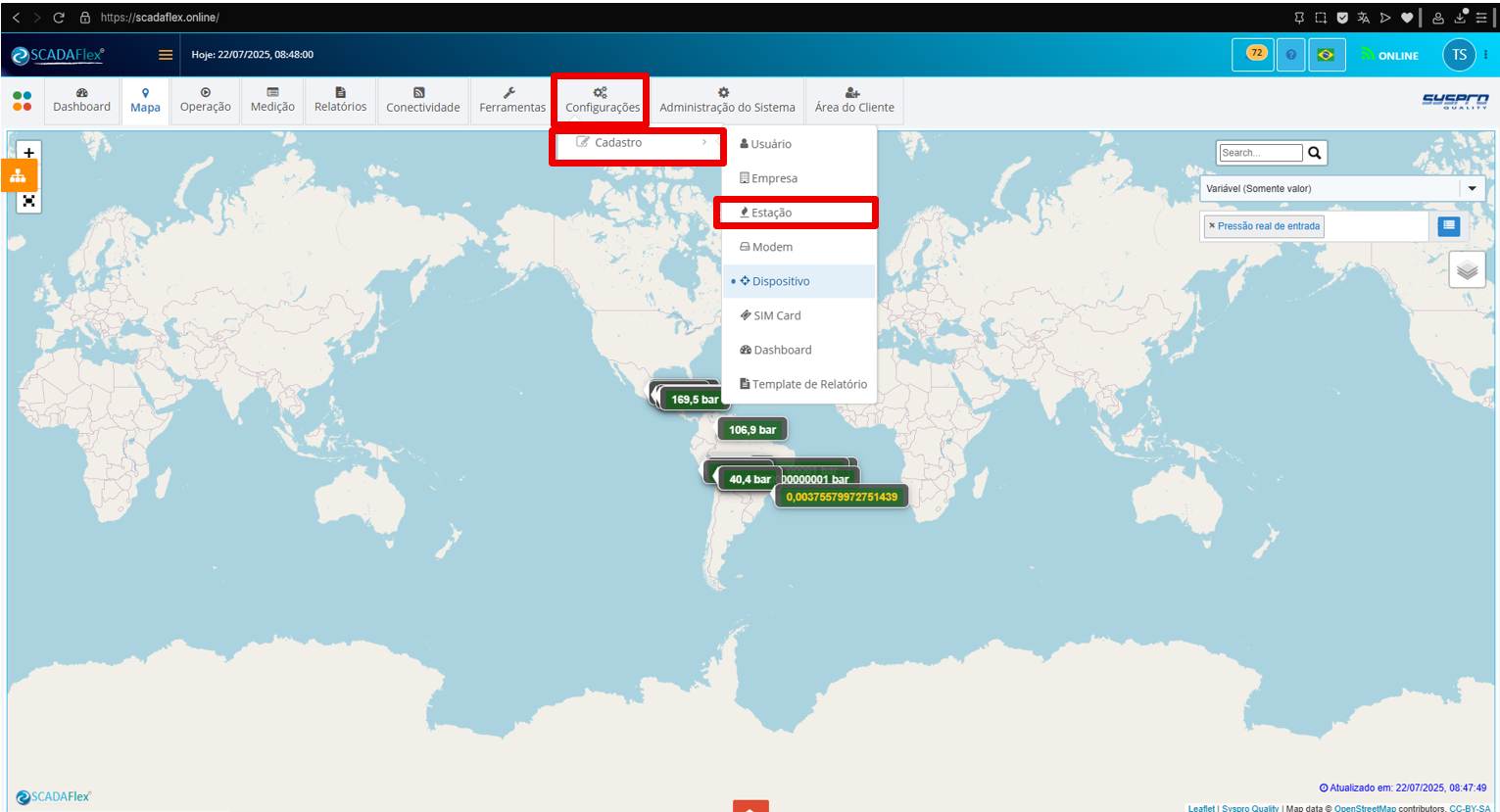Open the Variável (Somente valor) dropdown
This screenshot has width=1500, height=812.
(1342, 188)
